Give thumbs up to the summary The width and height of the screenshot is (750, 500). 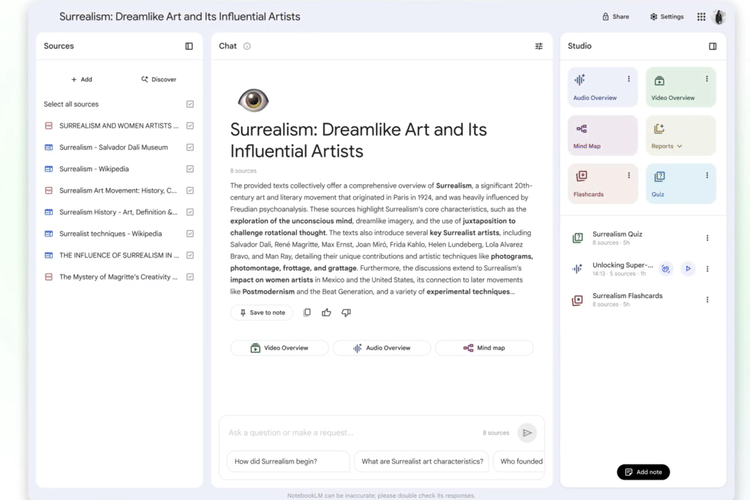(326, 313)
